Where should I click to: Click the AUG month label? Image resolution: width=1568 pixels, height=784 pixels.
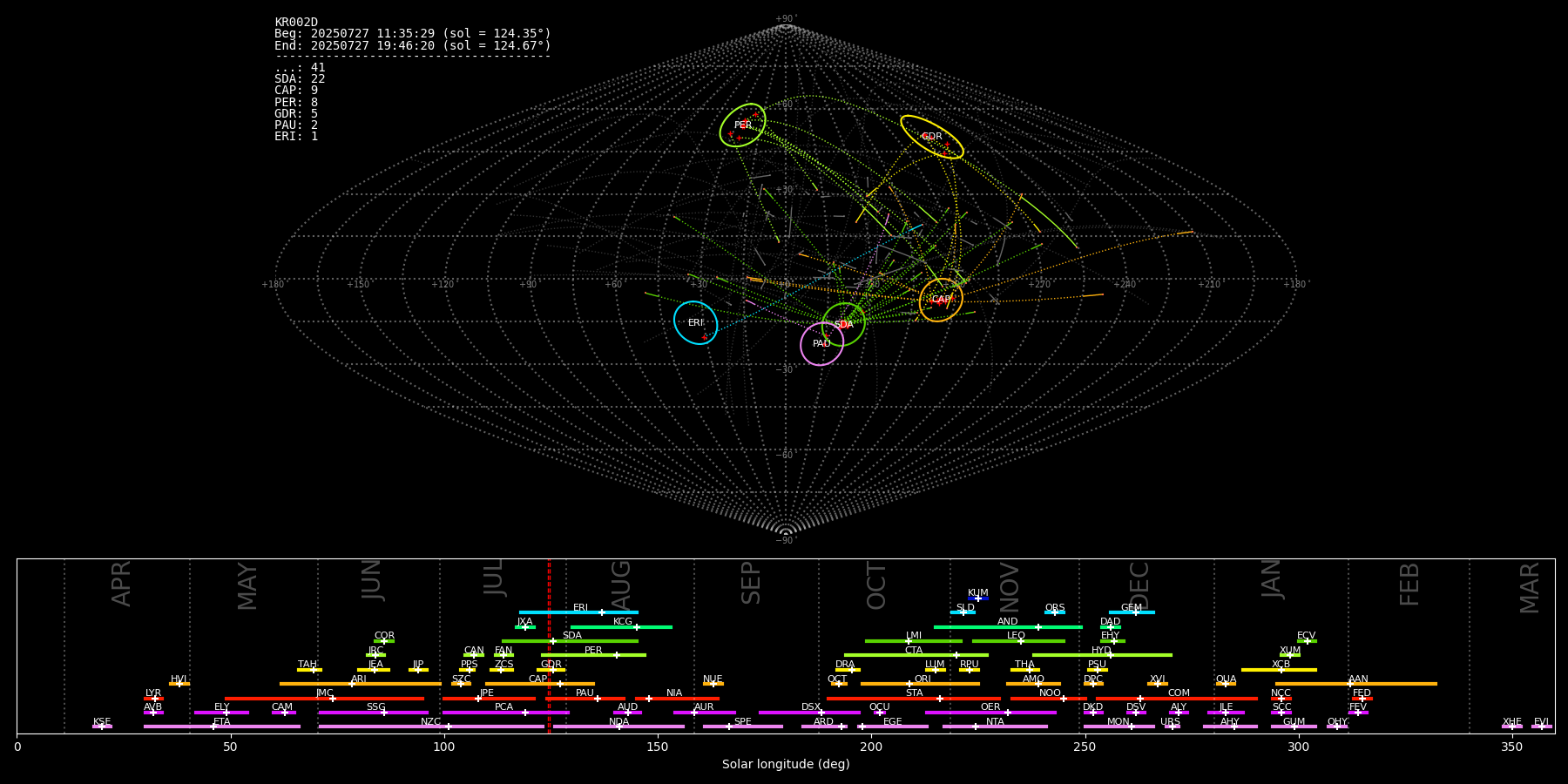pyautogui.click(x=621, y=585)
